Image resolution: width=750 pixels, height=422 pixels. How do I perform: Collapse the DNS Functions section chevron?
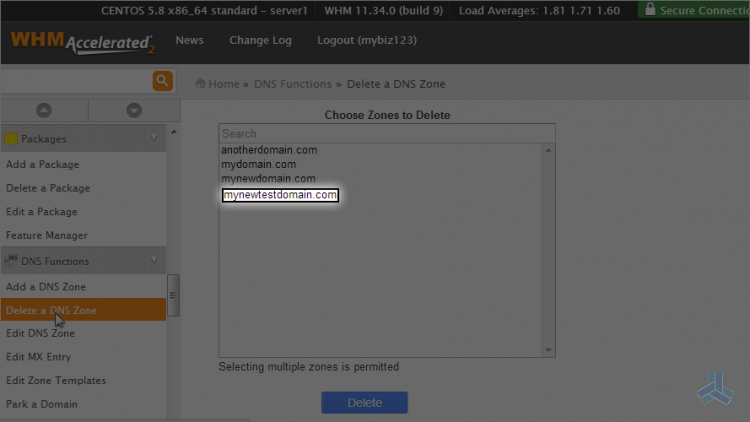tap(154, 260)
